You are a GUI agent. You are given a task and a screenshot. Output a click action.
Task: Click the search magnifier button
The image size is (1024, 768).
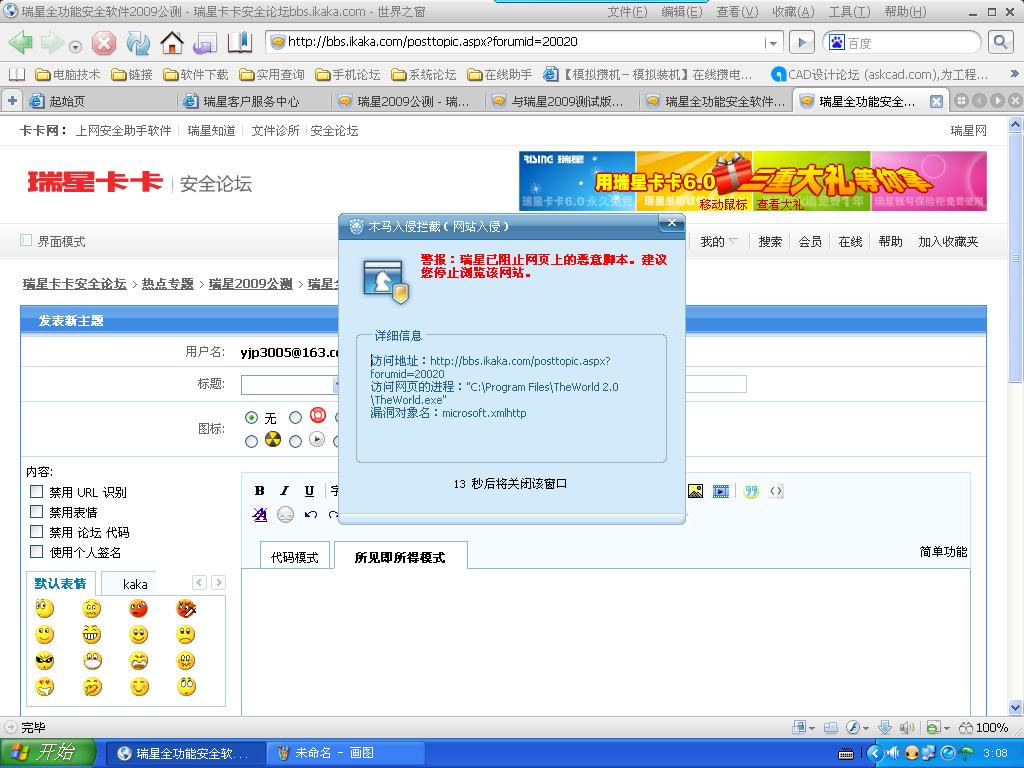click(x=1000, y=42)
